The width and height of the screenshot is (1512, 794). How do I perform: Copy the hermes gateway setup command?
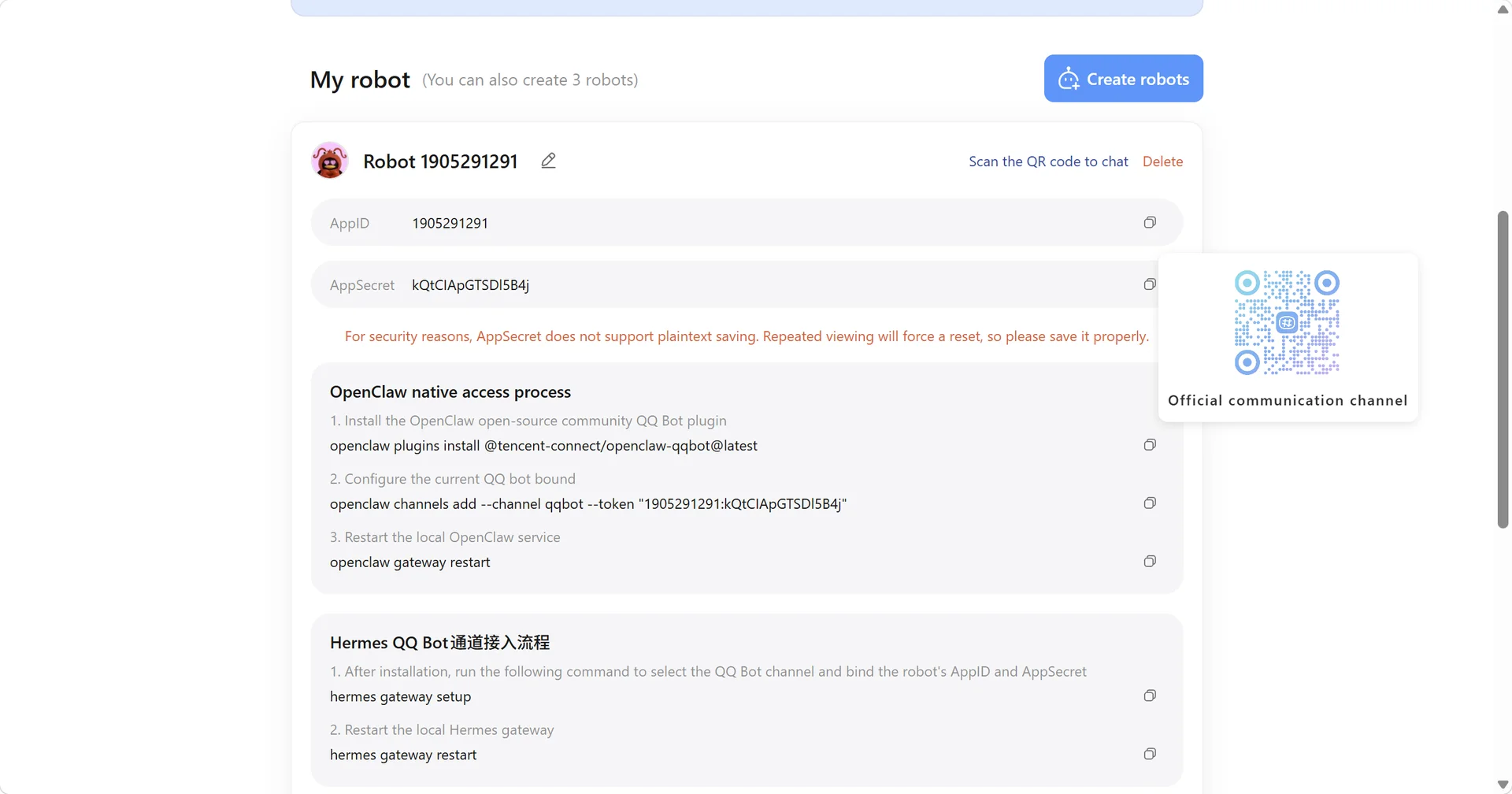(x=1150, y=696)
